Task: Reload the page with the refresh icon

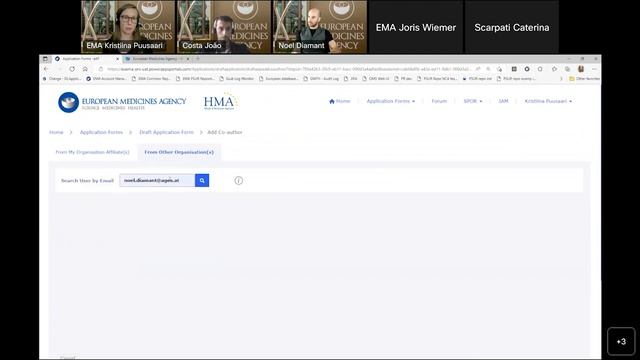Action: pyautogui.click(x=72, y=69)
